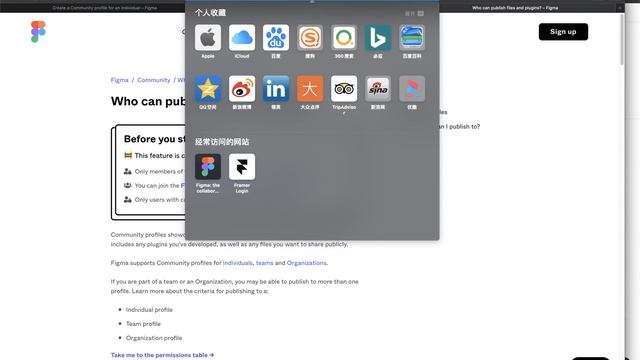The height and width of the screenshot is (360, 640).
Task: Follow the Organizations link
Action: [307, 263]
